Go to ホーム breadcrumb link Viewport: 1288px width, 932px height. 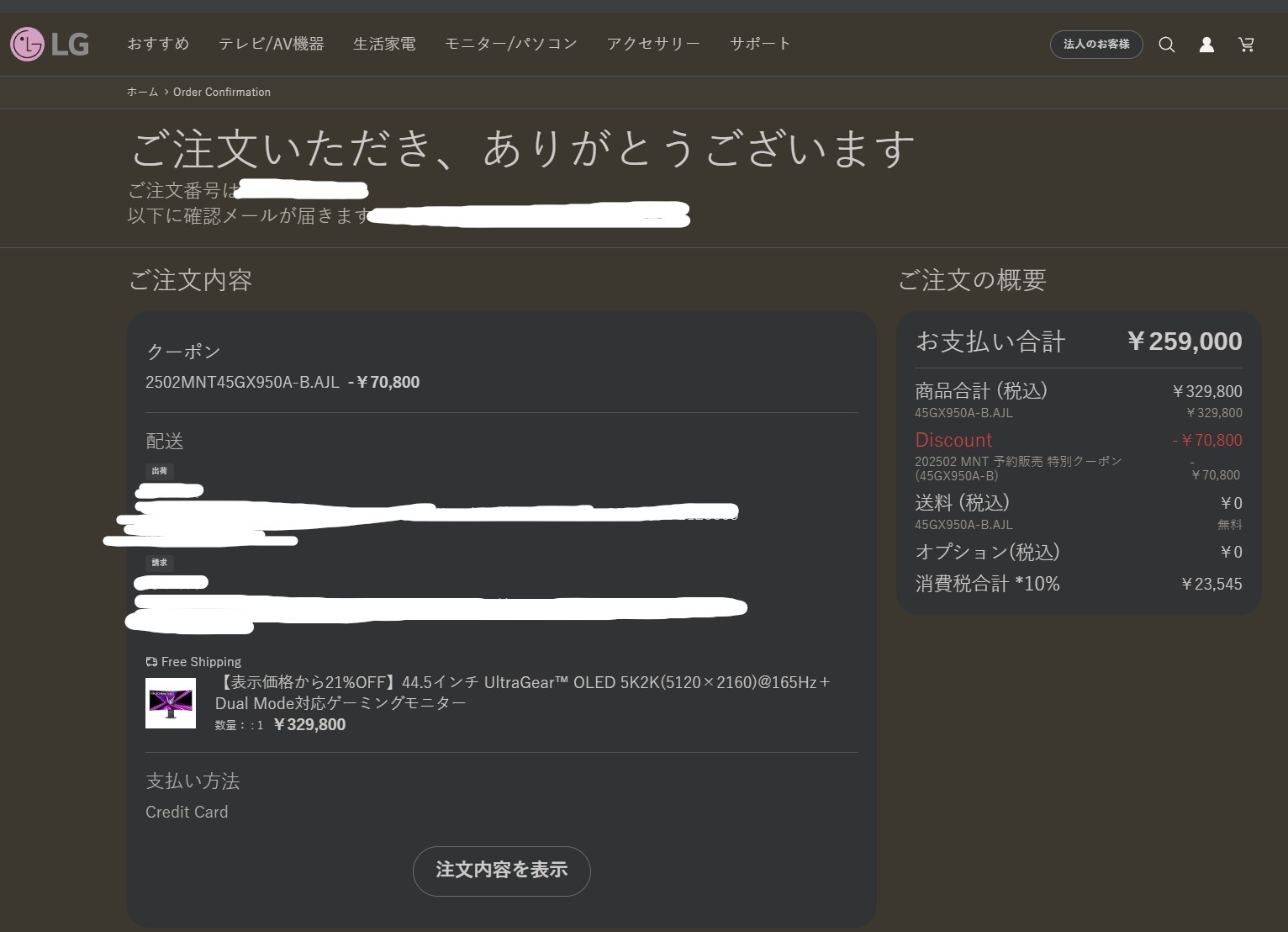pos(142,93)
